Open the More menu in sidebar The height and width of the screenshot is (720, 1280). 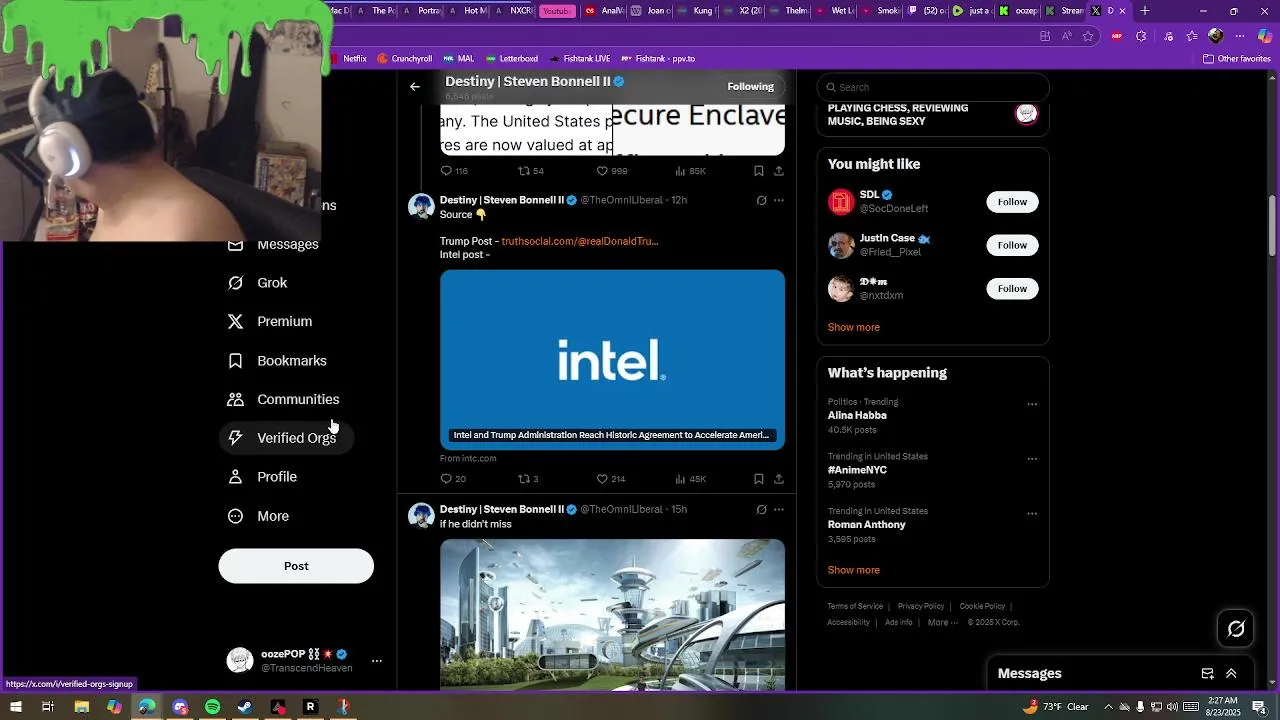coord(259,516)
